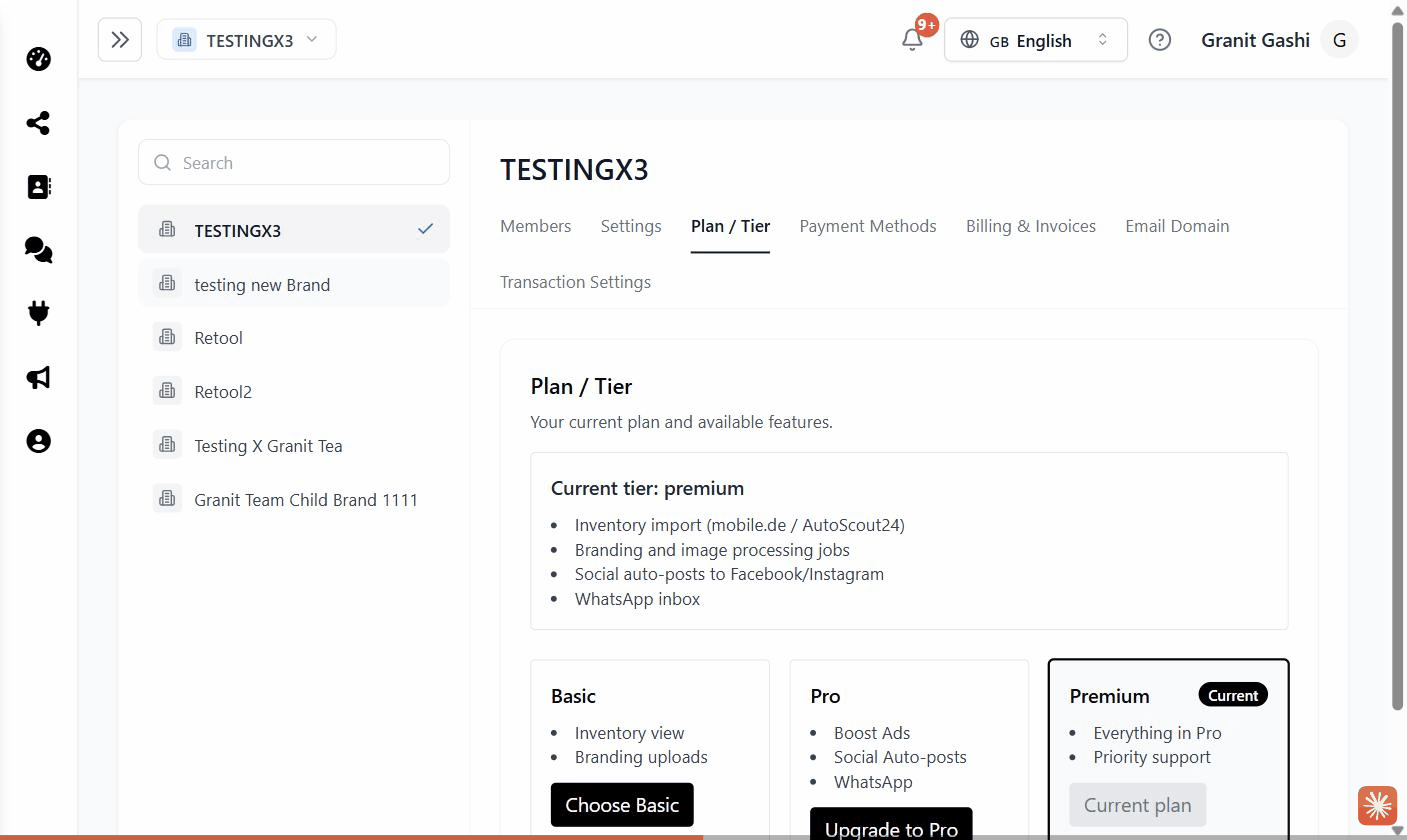Open the Transaction Settings tab
This screenshot has width=1407, height=840.
click(575, 282)
